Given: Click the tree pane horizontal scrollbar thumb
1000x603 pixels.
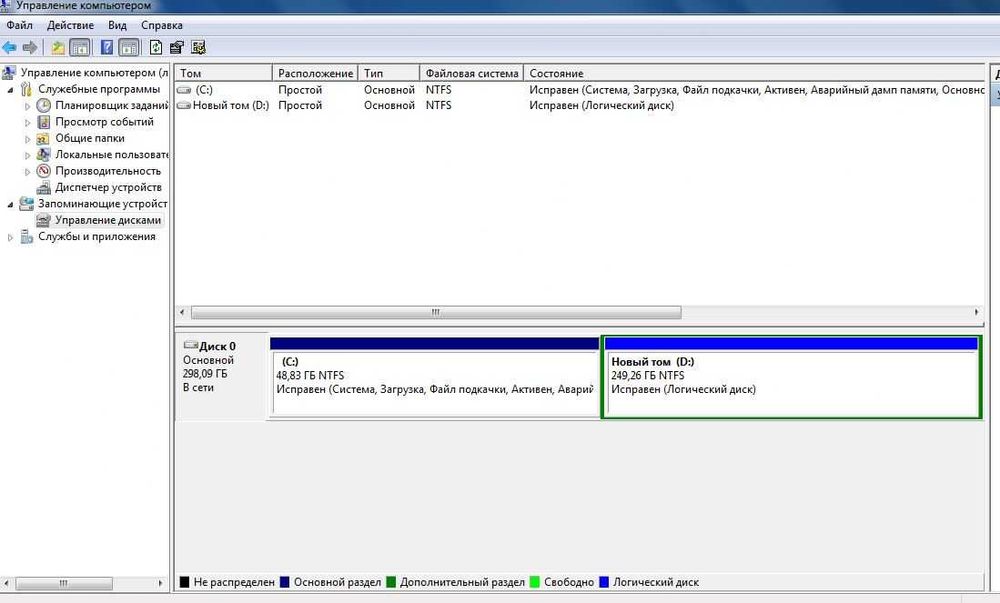Looking at the screenshot, I should pyautogui.click(x=64, y=583).
